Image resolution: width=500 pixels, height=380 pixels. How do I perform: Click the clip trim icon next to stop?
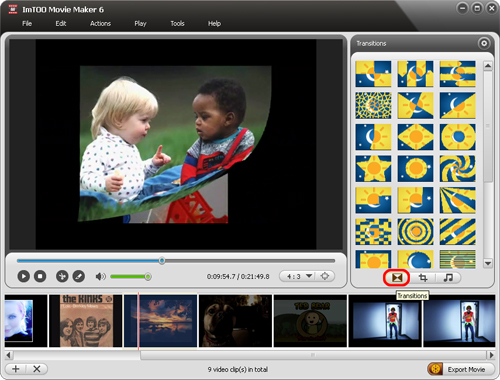point(62,276)
